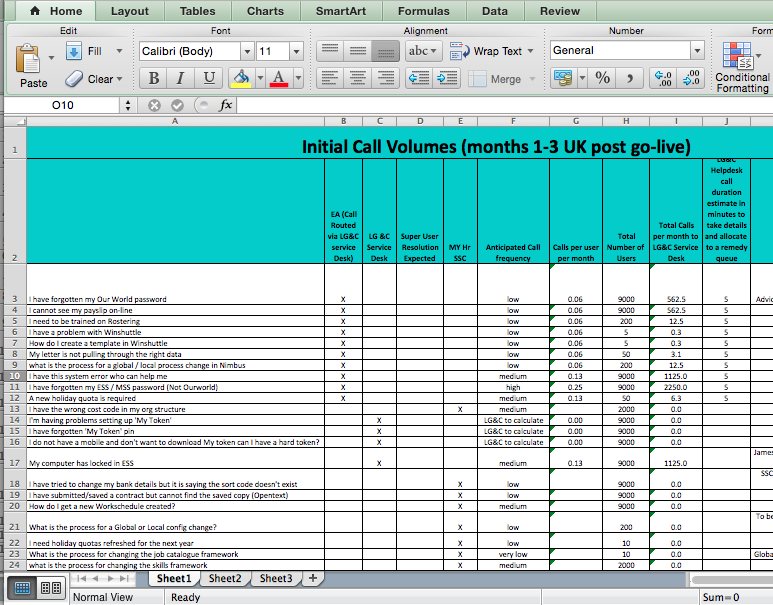Viewport: 773px width, 605px height.
Task: Go to first sheet navigation arrow
Action: pos(81,578)
